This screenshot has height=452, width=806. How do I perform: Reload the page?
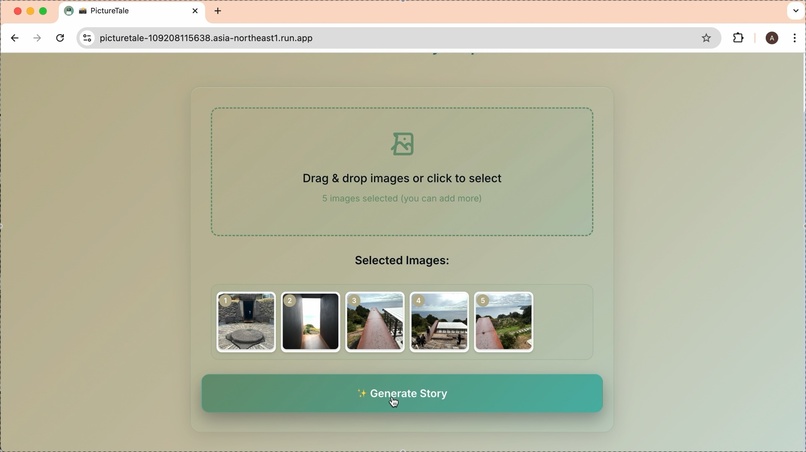click(x=60, y=38)
